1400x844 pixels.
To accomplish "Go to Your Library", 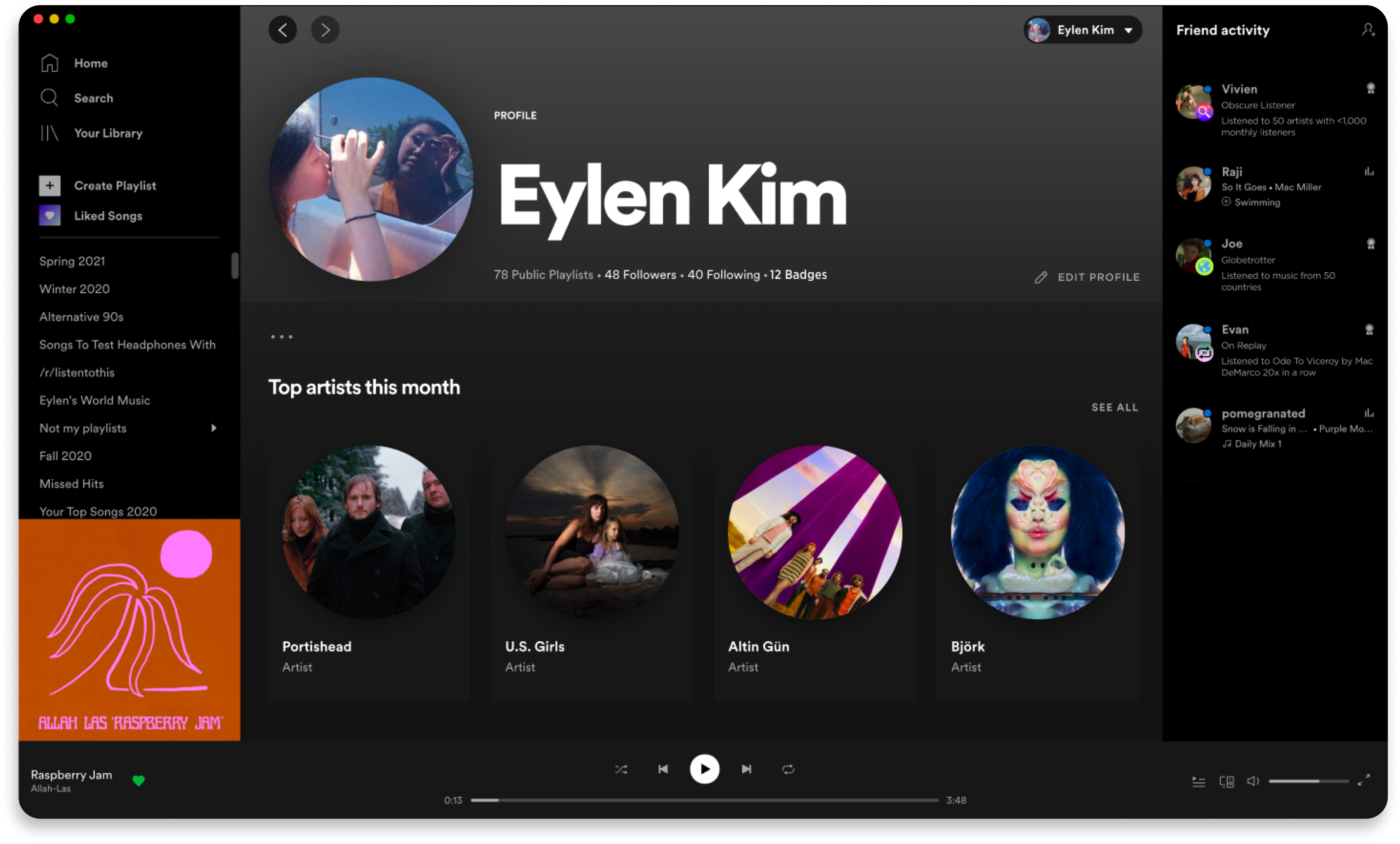I will tap(108, 133).
